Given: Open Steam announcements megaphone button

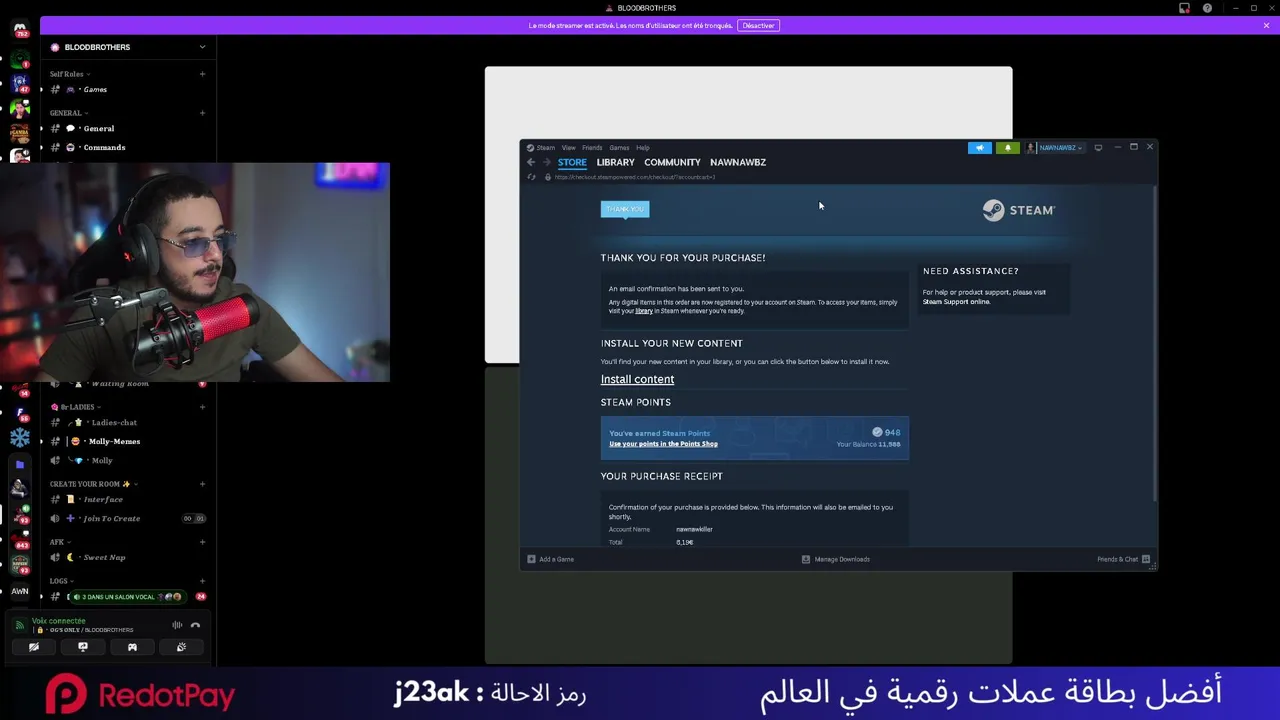Looking at the screenshot, I should [980, 148].
